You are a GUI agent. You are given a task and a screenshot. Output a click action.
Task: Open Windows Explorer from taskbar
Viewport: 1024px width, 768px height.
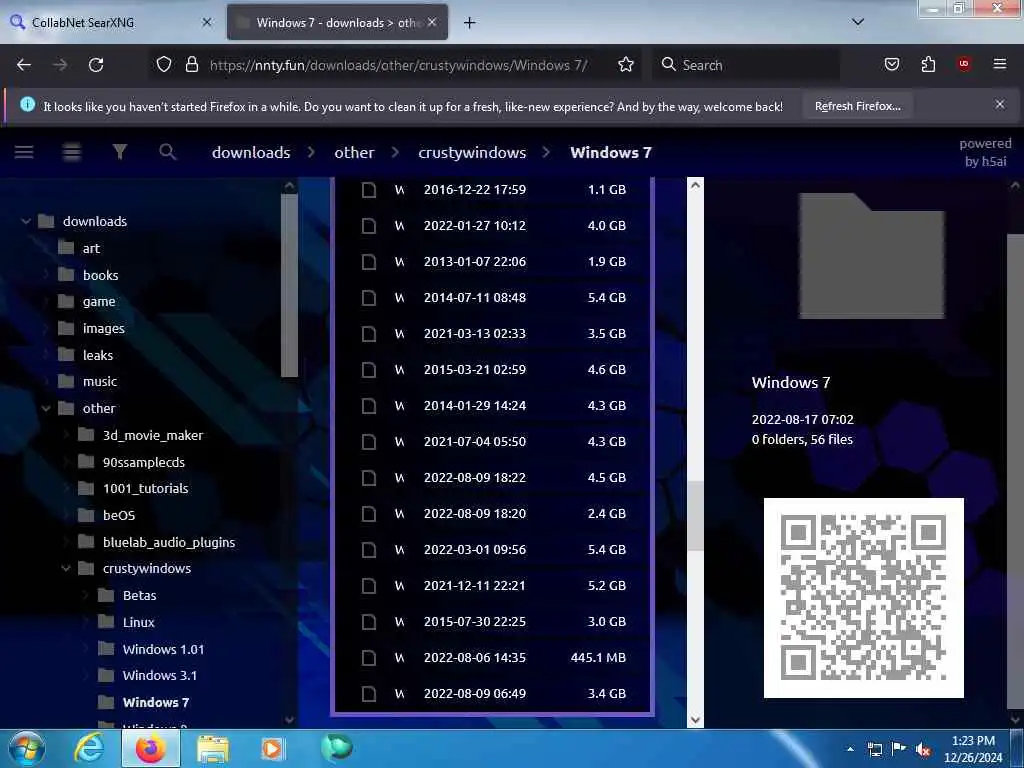pyautogui.click(x=213, y=749)
